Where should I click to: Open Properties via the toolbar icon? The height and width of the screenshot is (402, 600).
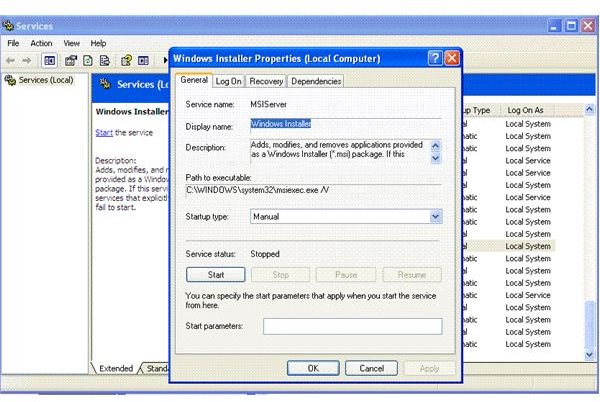click(x=71, y=60)
